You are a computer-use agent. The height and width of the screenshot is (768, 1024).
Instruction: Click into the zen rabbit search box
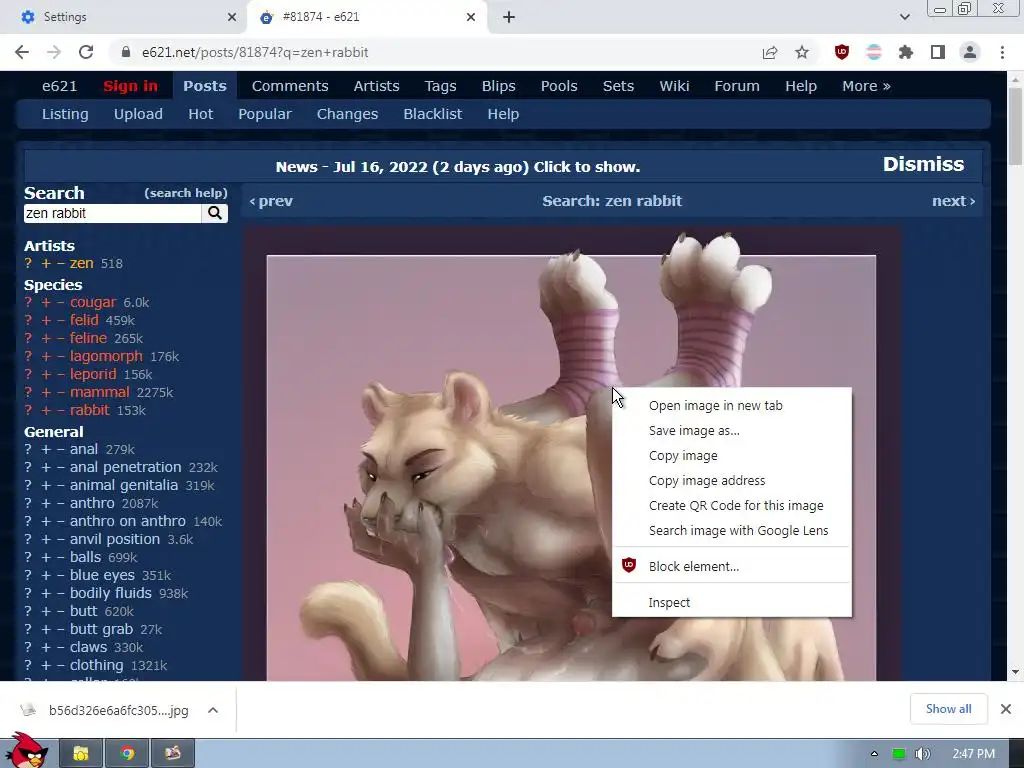[112, 213]
